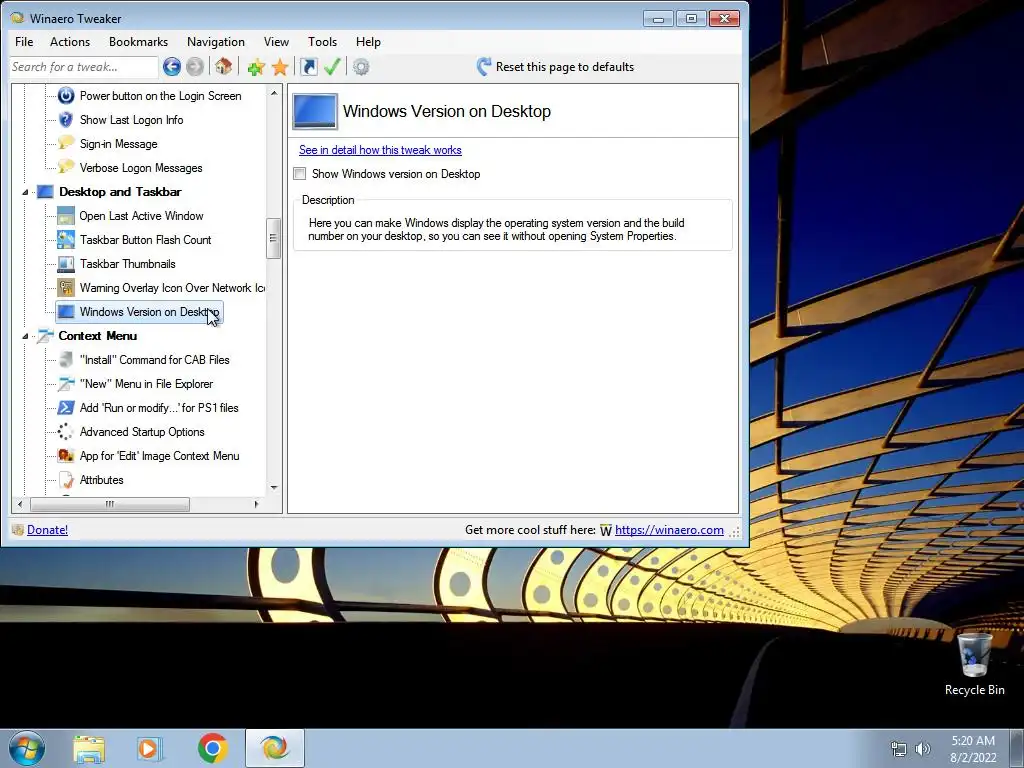The height and width of the screenshot is (768, 1024).
Task: Select Windows Version on Desktop tree item
Action: pos(139,312)
